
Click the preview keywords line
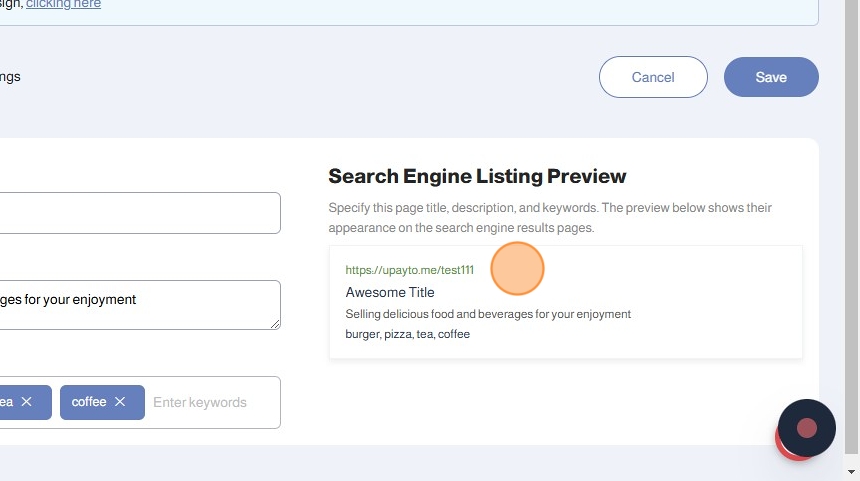tap(407, 334)
